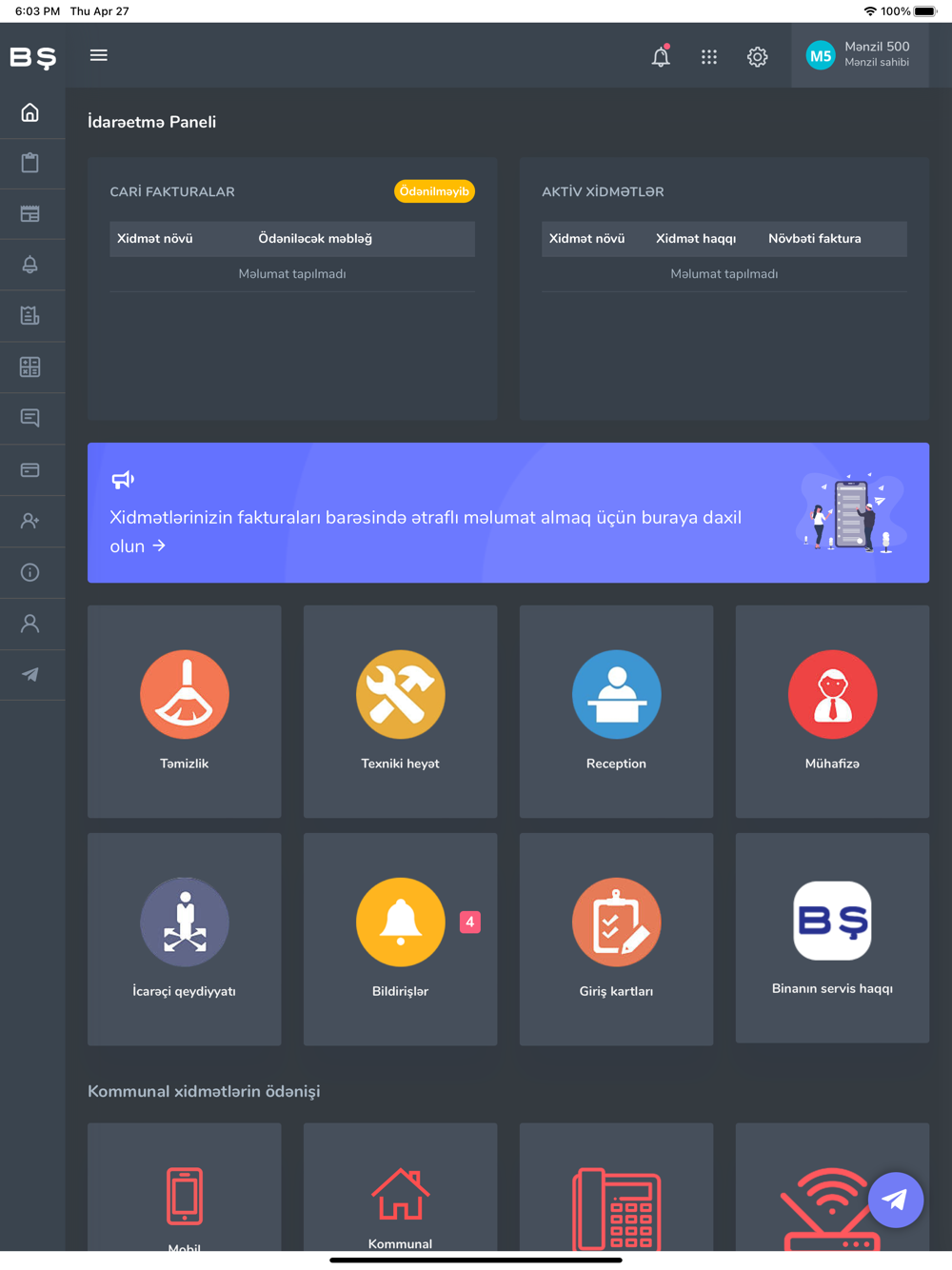This screenshot has width=952, height=1270.
Task: Go to home in sidebar
Action: click(x=30, y=112)
